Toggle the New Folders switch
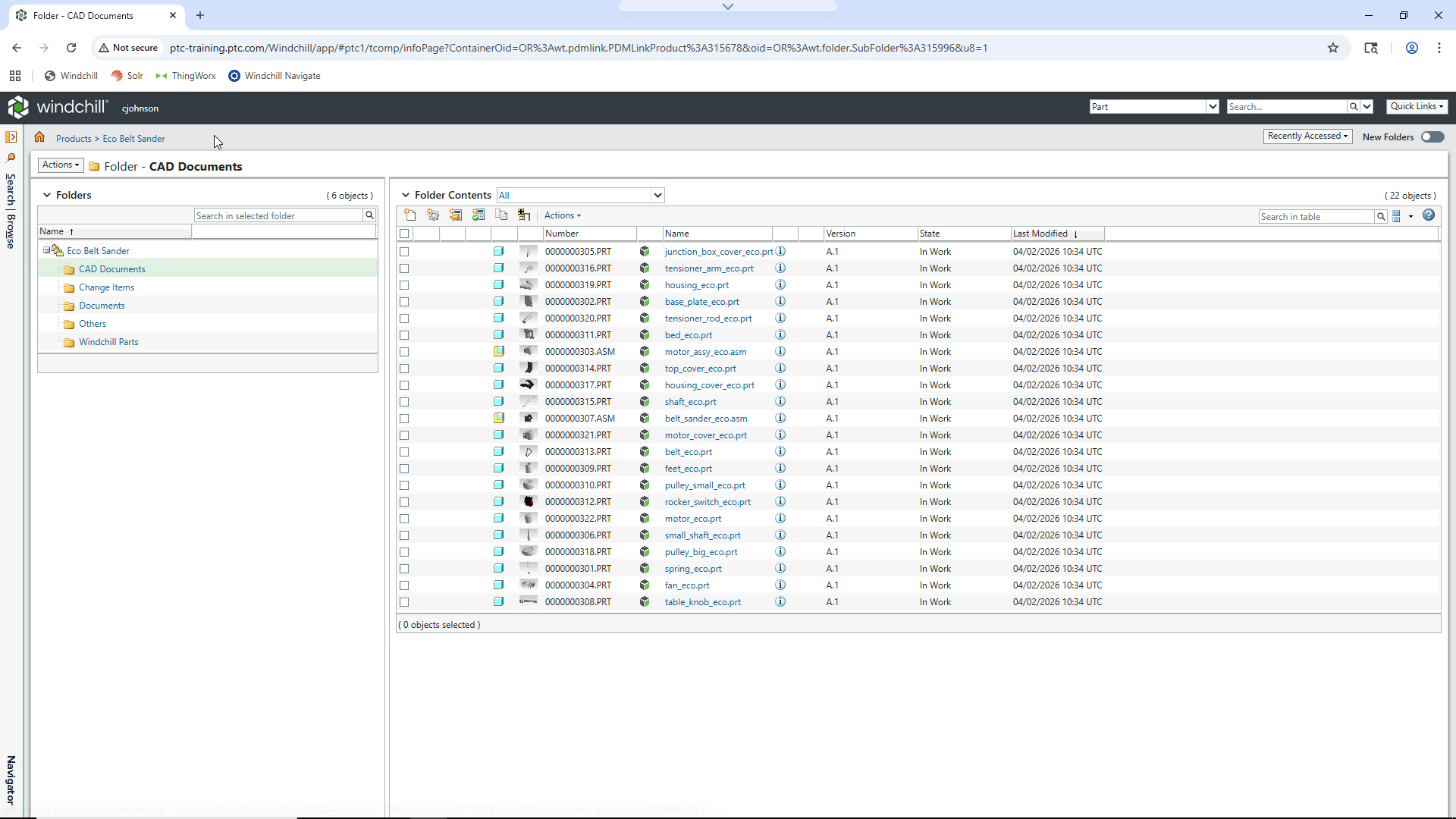Viewport: 1456px width, 819px height. 1432,137
